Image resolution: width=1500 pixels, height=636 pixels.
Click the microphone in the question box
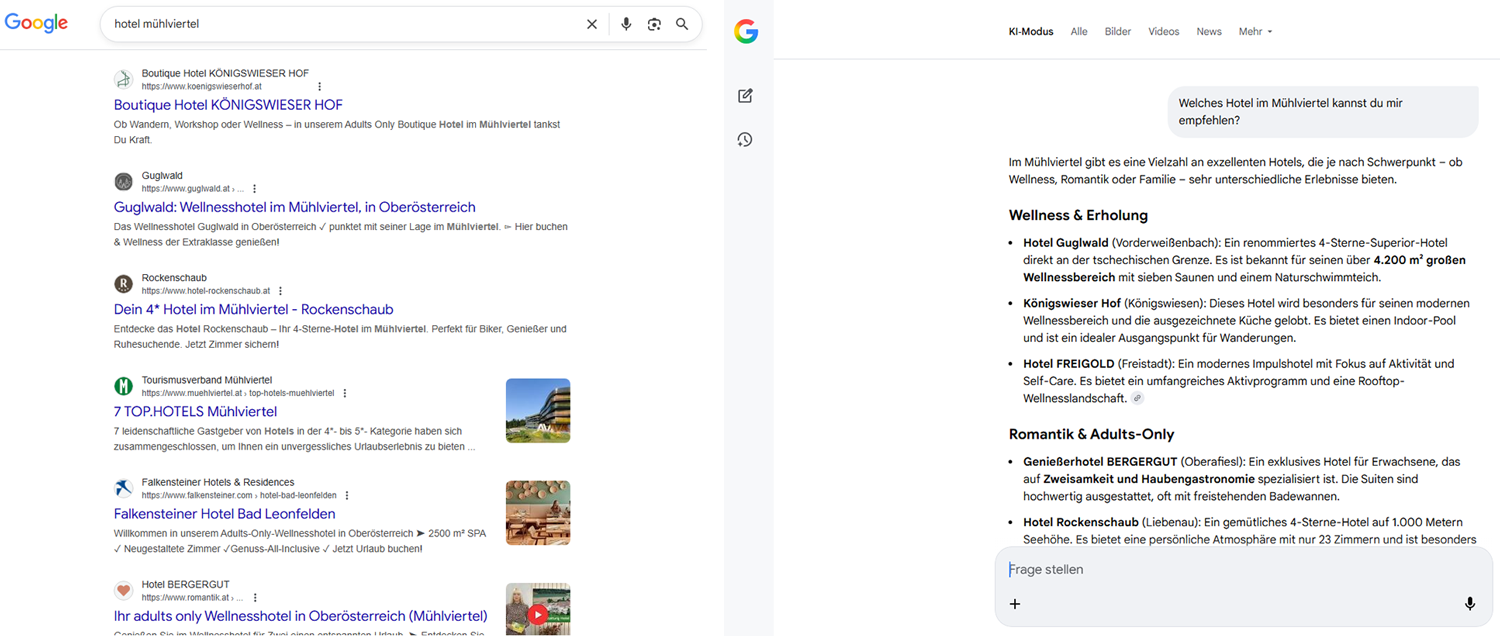[1469, 604]
